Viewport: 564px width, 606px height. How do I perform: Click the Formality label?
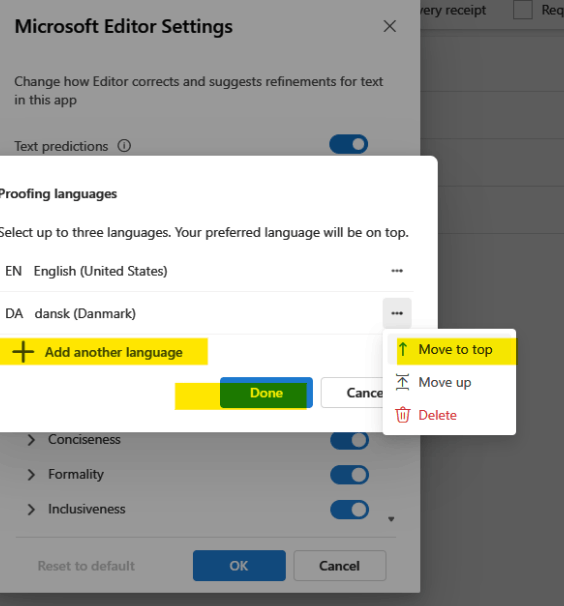(76, 474)
